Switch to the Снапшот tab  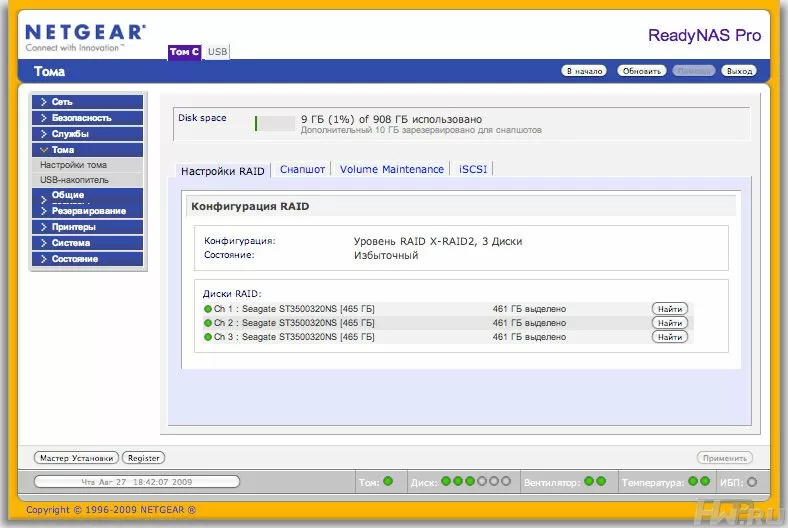pyautogui.click(x=302, y=169)
